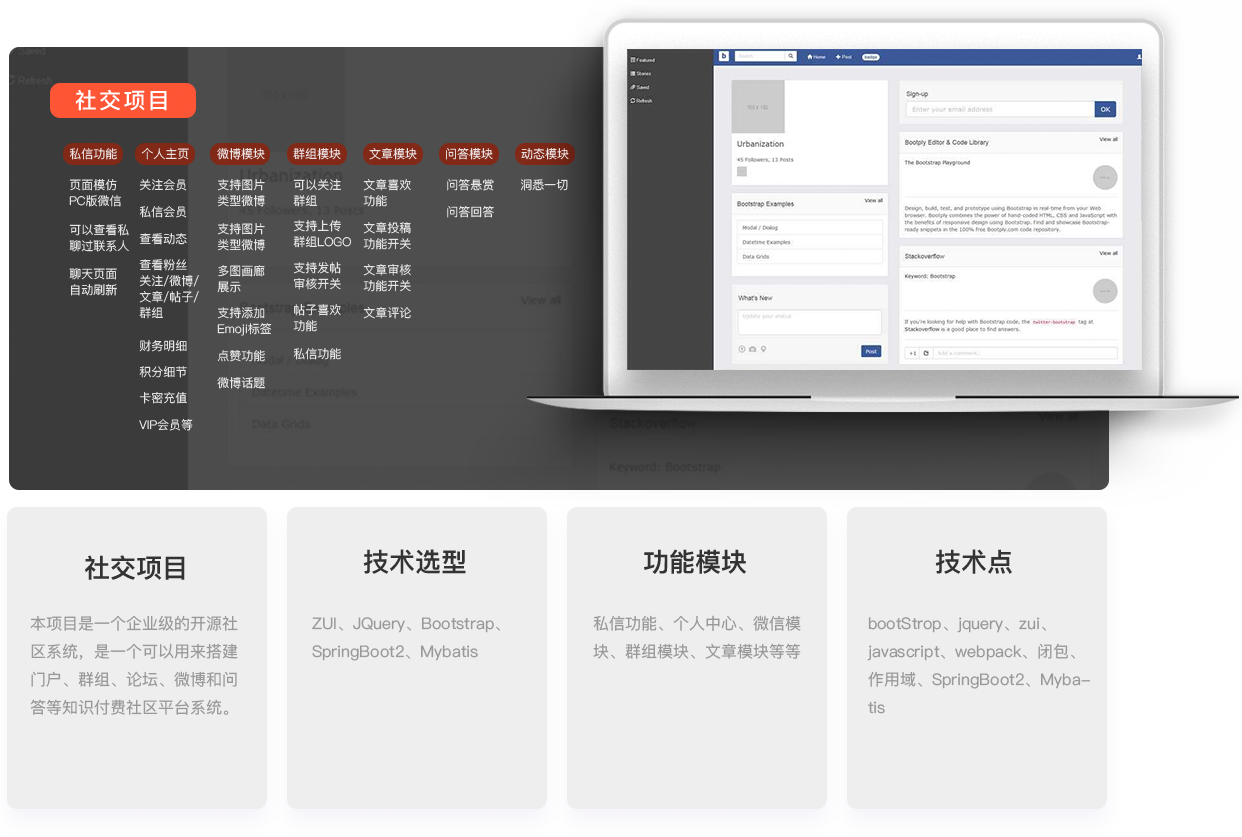The image size is (1242, 837).
Task: Select the 问答模块 module pill
Action: 469,154
